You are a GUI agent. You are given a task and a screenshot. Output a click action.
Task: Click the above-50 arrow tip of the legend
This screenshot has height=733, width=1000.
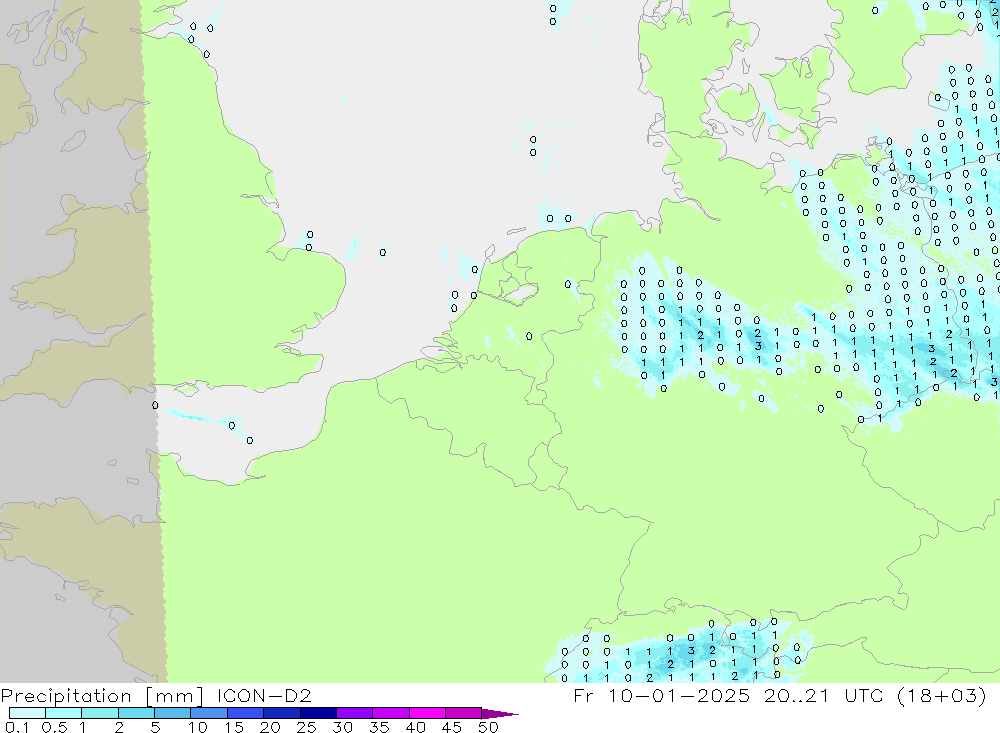(x=499, y=713)
